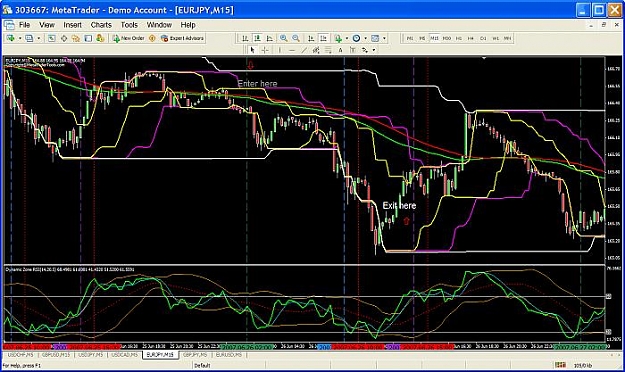Toggle Chart Shift icon
The image size is (625, 372).
coord(323,38)
